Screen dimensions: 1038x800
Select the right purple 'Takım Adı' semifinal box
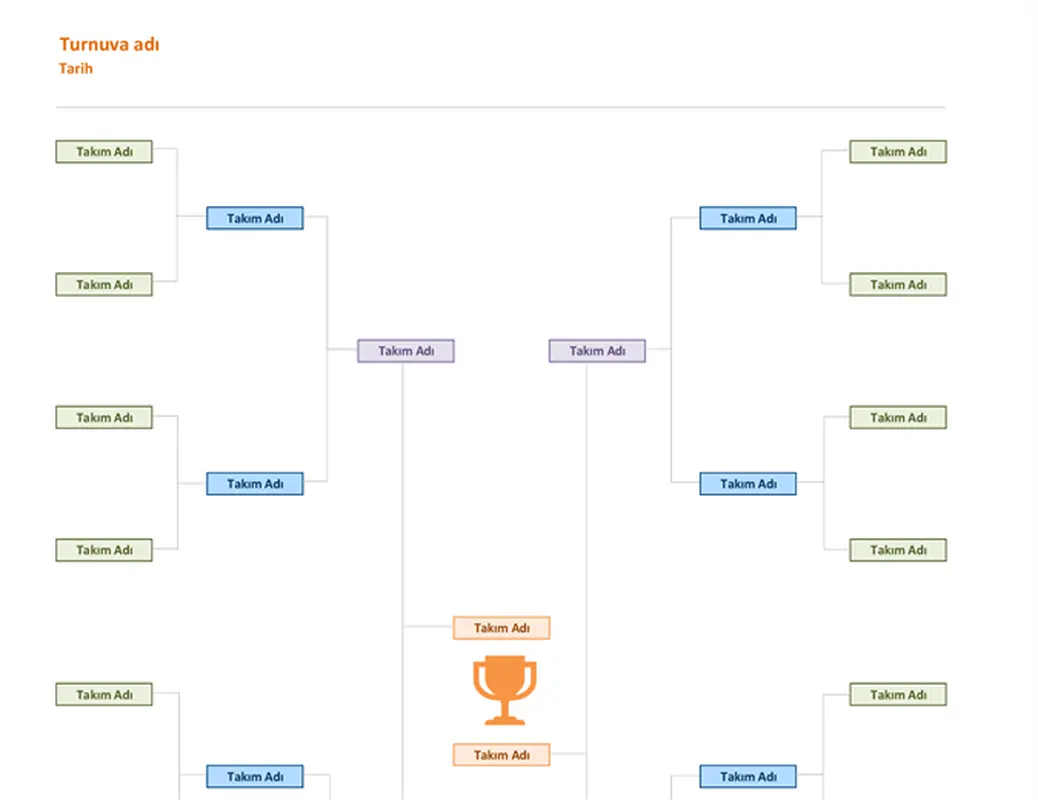tap(597, 351)
